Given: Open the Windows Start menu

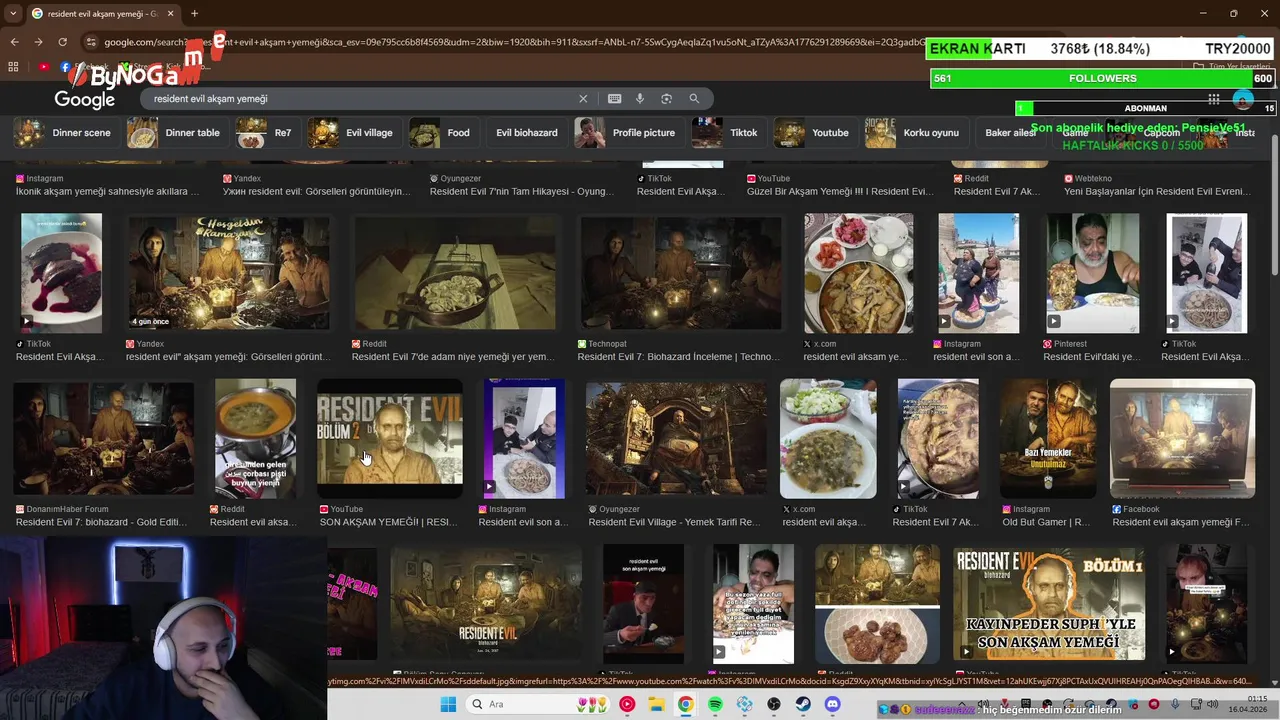Looking at the screenshot, I should pyautogui.click(x=447, y=704).
